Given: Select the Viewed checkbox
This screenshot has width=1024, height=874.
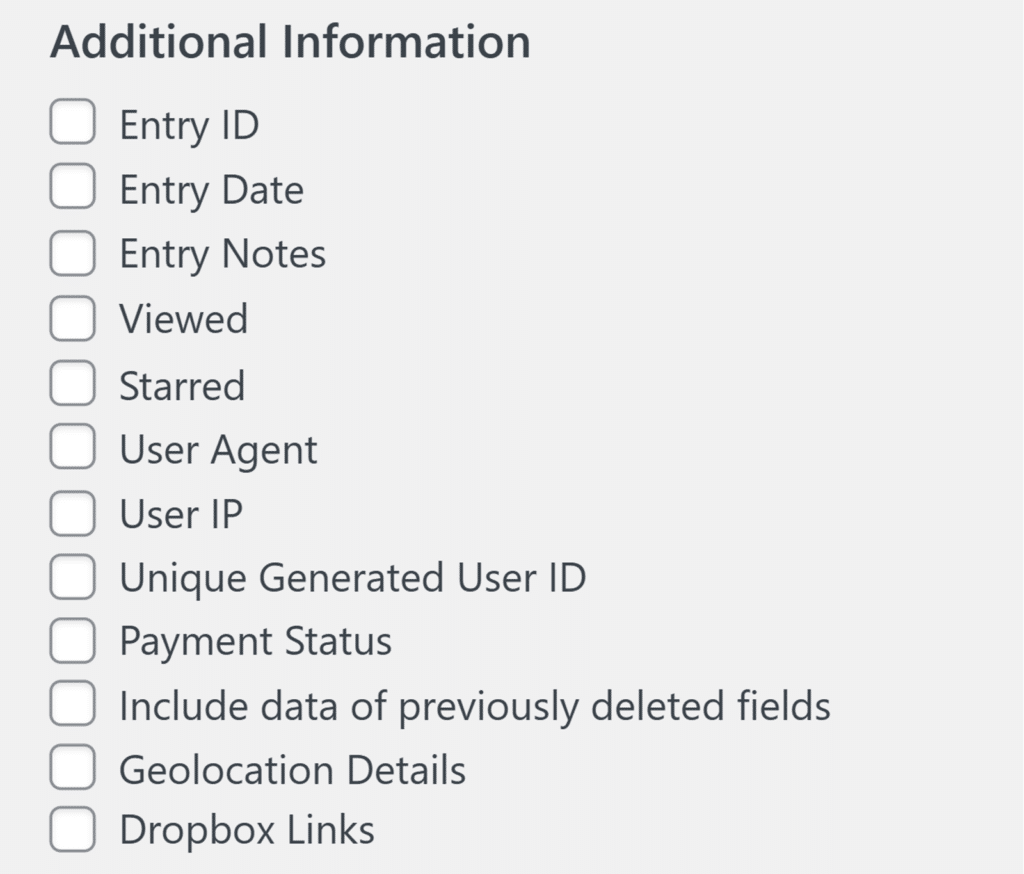Looking at the screenshot, I should (x=73, y=319).
